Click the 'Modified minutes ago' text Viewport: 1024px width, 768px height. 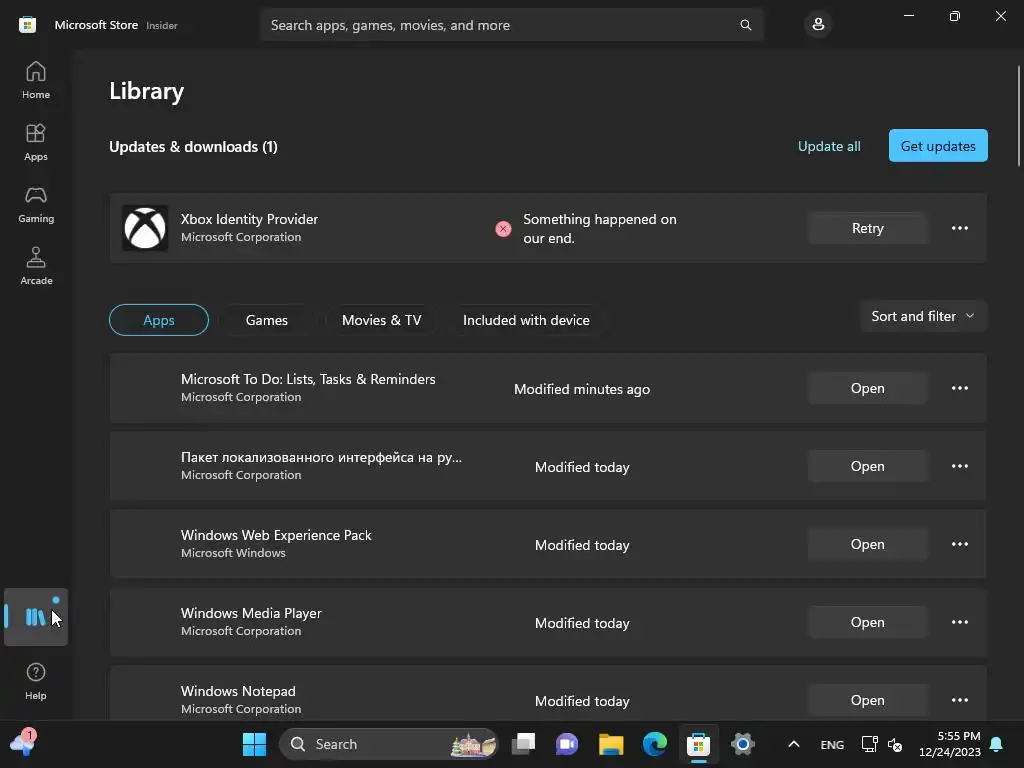pos(582,389)
